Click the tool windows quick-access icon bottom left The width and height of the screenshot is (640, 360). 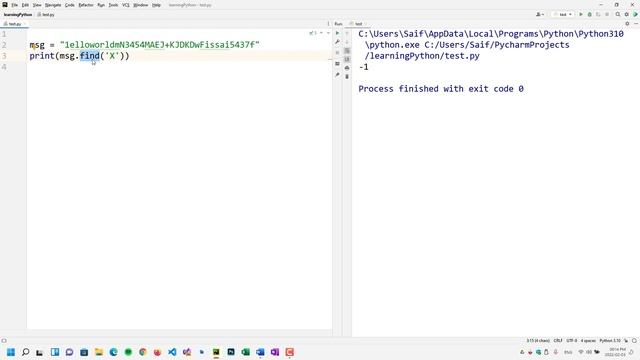(x=4, y=340)
